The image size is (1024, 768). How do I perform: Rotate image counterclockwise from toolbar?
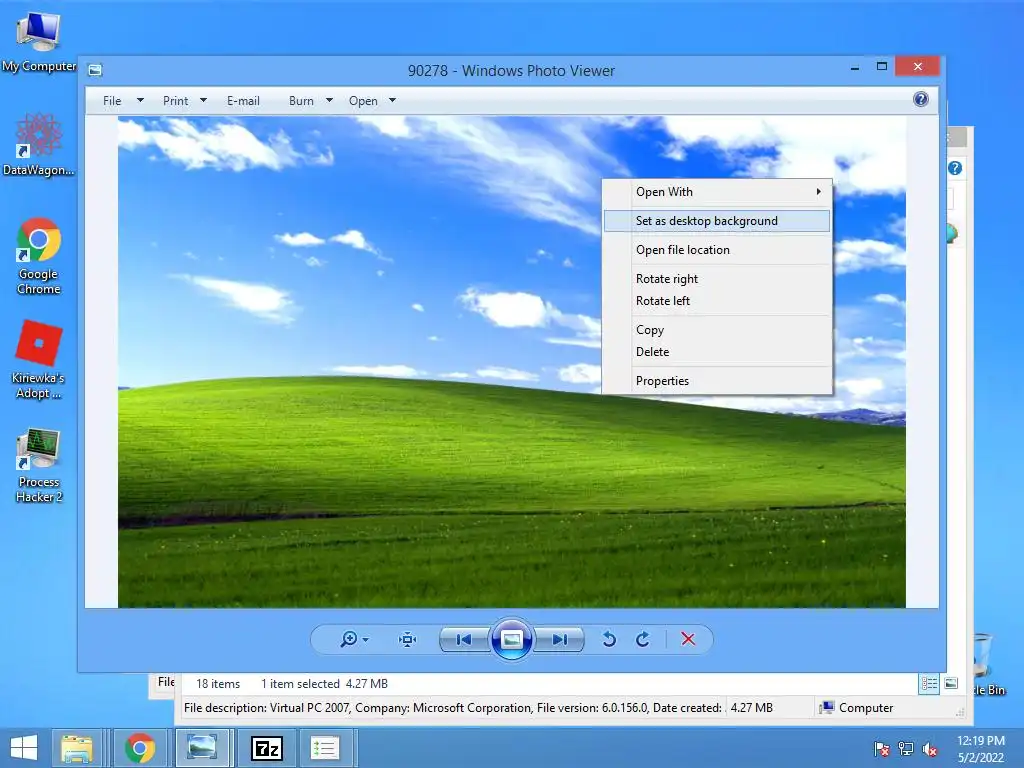[x=609, y=639]
